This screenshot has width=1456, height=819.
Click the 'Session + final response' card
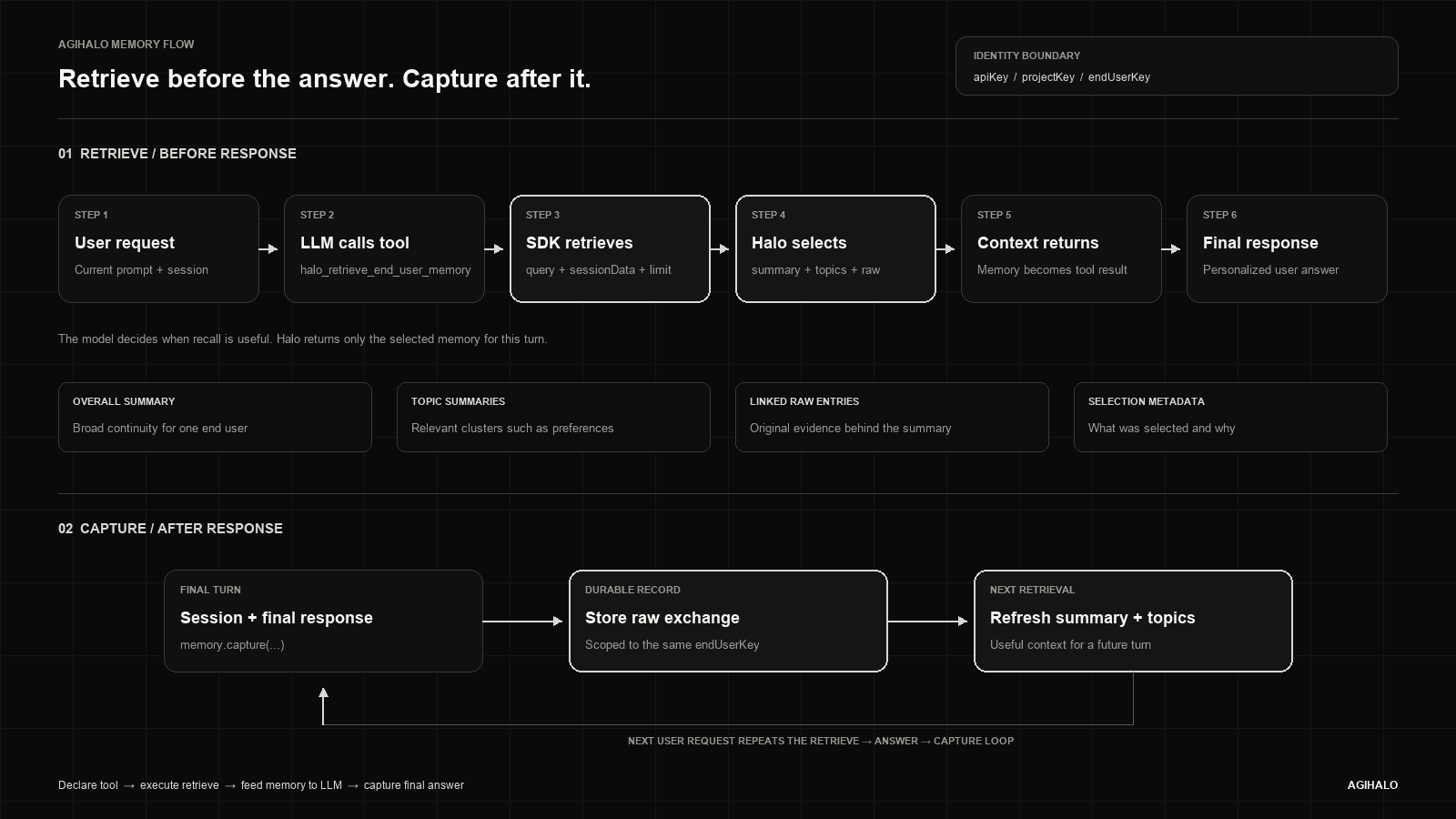[x=323, y=621]
